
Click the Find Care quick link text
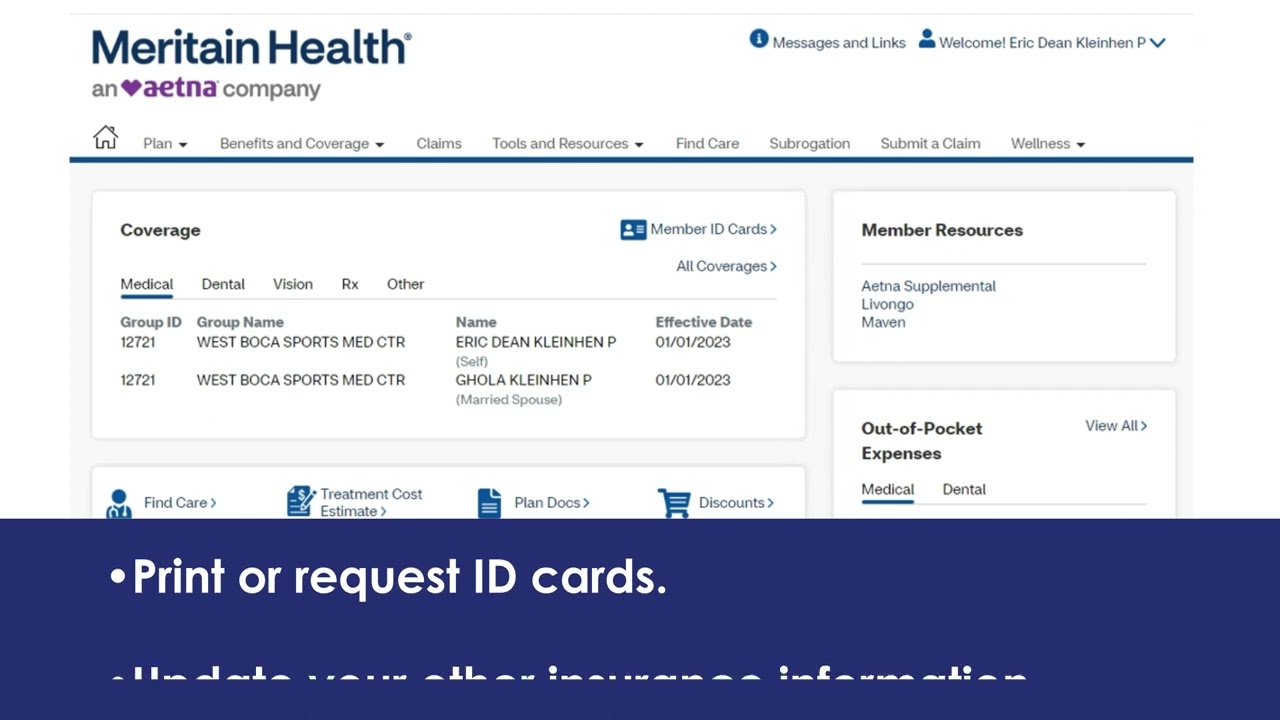click(x=180, y=503)
